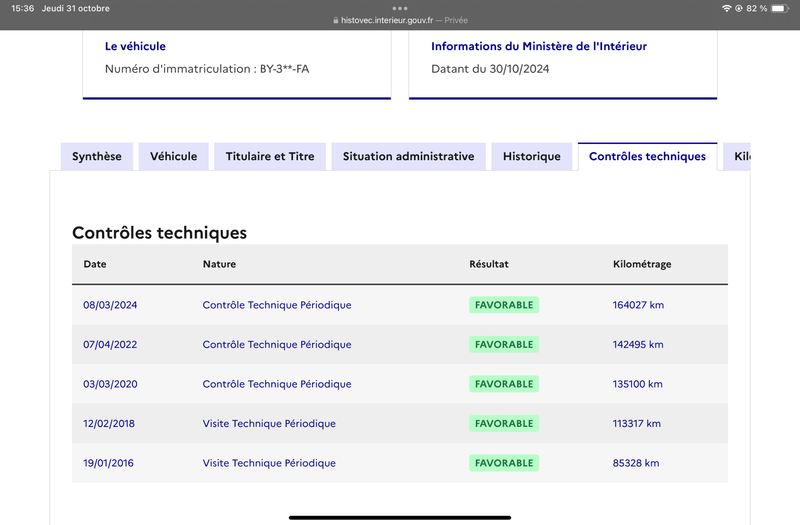The width and height of the screenshot is (800, 525).
Task: Click Contrôle Technique Périodique in 03/03/2020 row
Action: point(277,384)
